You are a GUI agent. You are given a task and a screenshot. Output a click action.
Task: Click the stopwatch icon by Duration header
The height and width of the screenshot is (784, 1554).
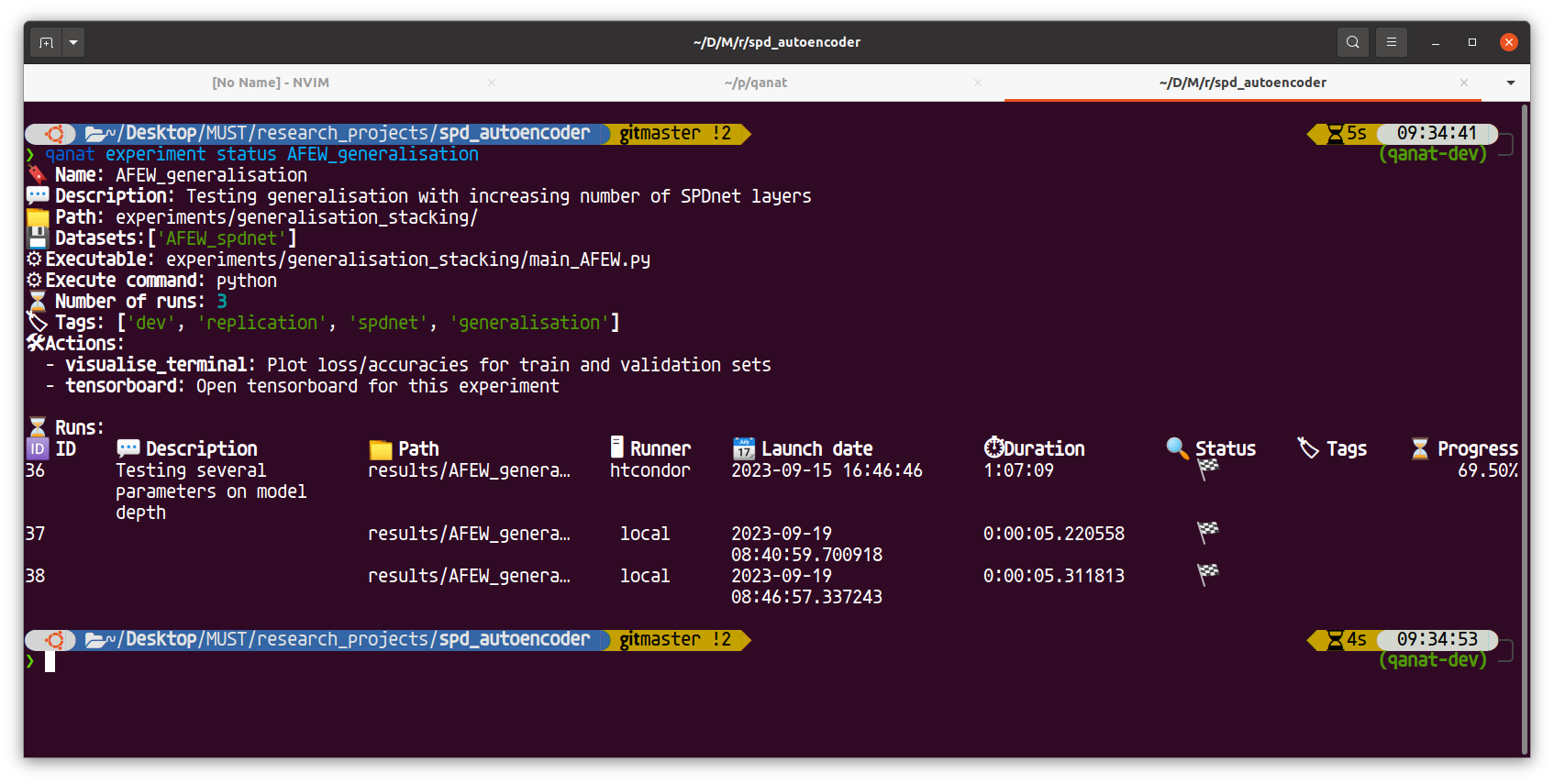[x=993, y=447]
